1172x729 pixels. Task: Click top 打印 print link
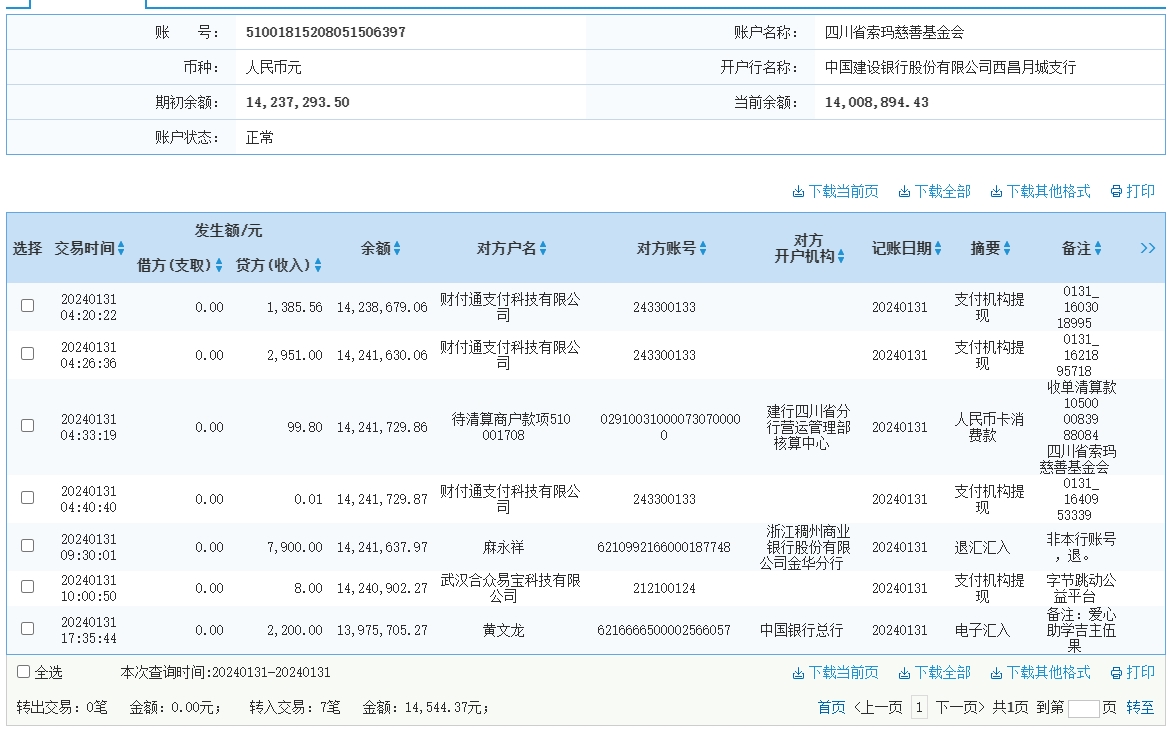click(1132, 191)
